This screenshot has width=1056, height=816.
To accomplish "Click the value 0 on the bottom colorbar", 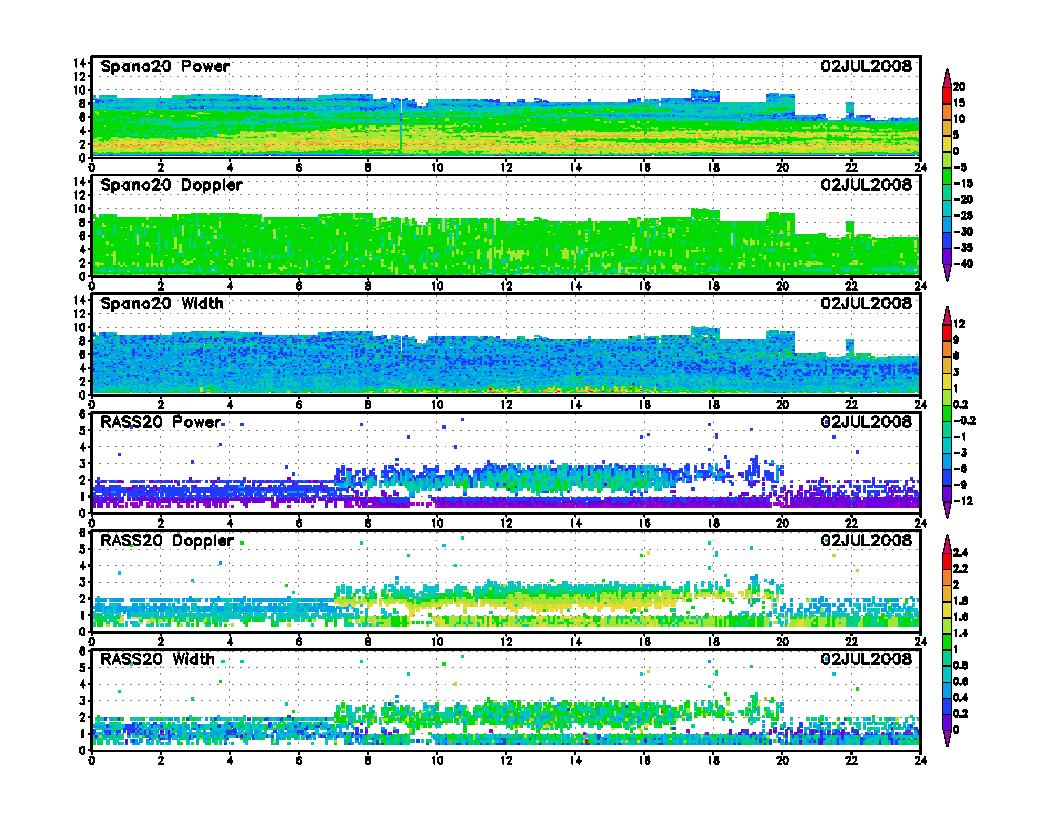I will [956, 730].
